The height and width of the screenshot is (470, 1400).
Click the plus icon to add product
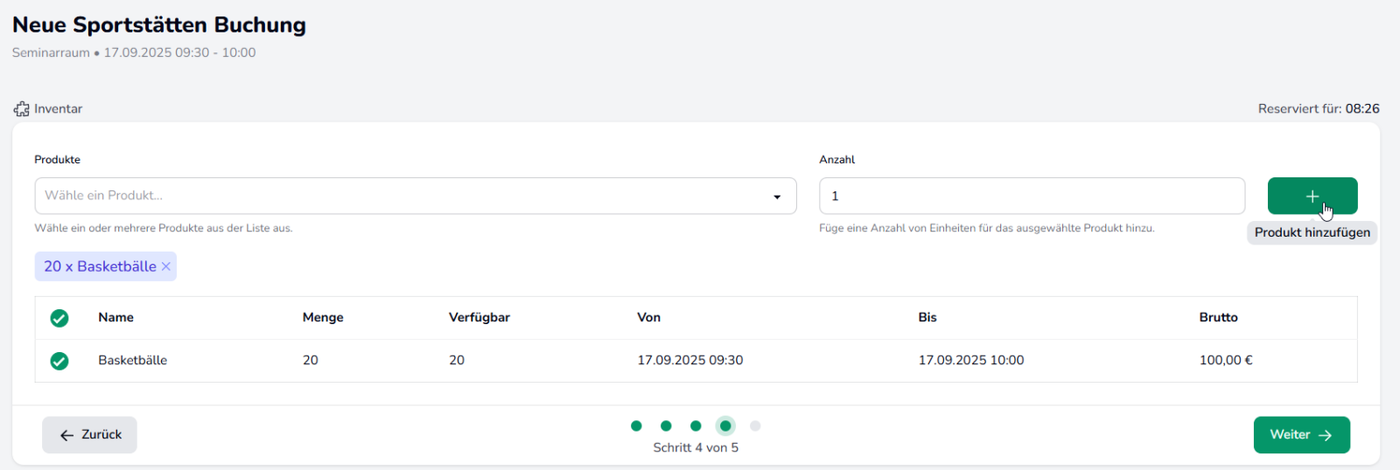[x=1312, y=196]
